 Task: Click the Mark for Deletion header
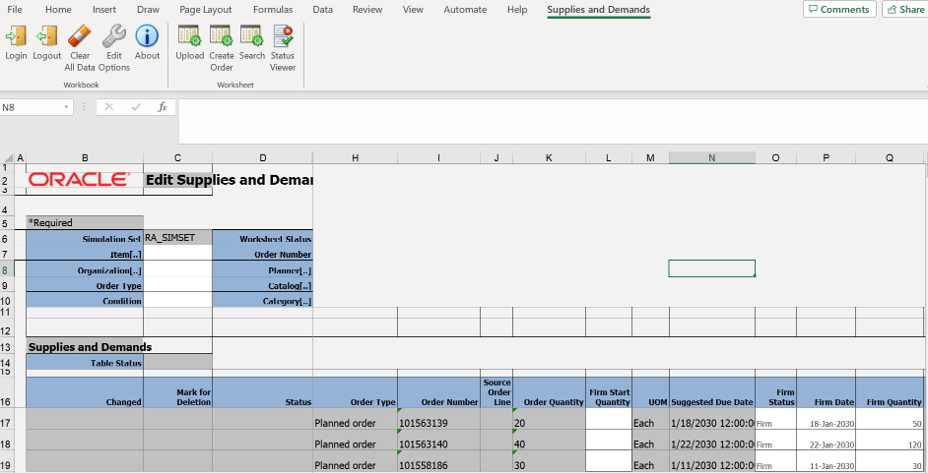tap(178, 392)
